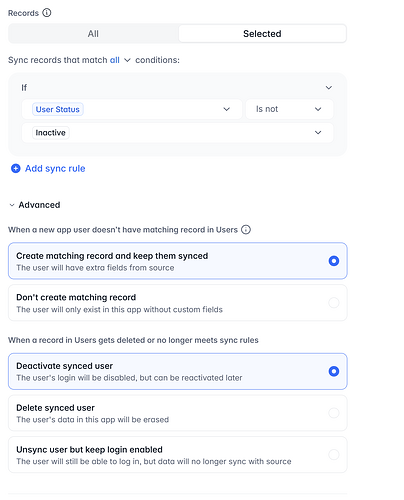Collapse the Advanced section chevron
404x500 pixels.
pyautogui.click(x=12, y=205)
